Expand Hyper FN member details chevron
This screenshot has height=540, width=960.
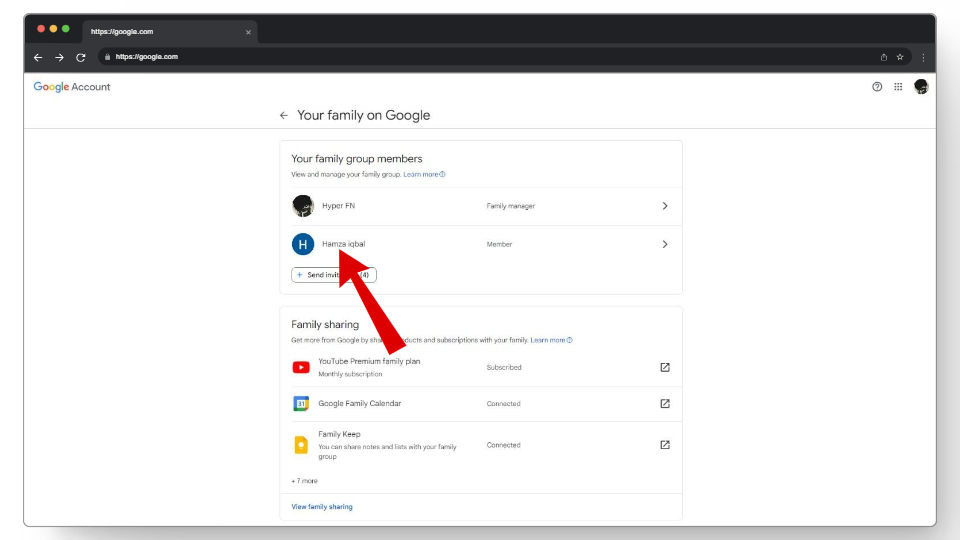click(665, 206)
